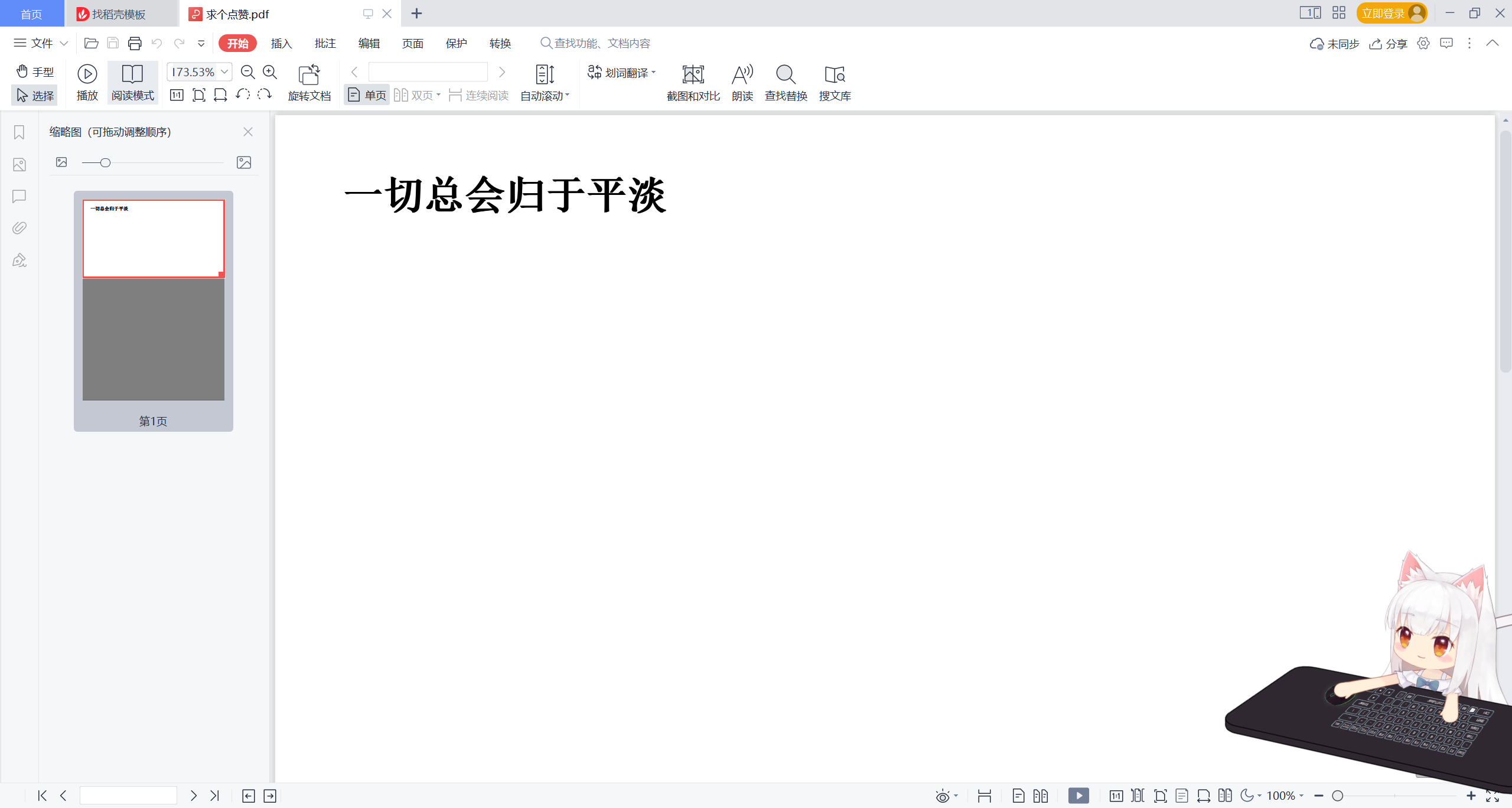Image resolution: width=1512 pixels, height=808 pixels.
Task: Open the Convert (转换) ribbon tab
Action: pyautogui.click(x=500, y=43)
